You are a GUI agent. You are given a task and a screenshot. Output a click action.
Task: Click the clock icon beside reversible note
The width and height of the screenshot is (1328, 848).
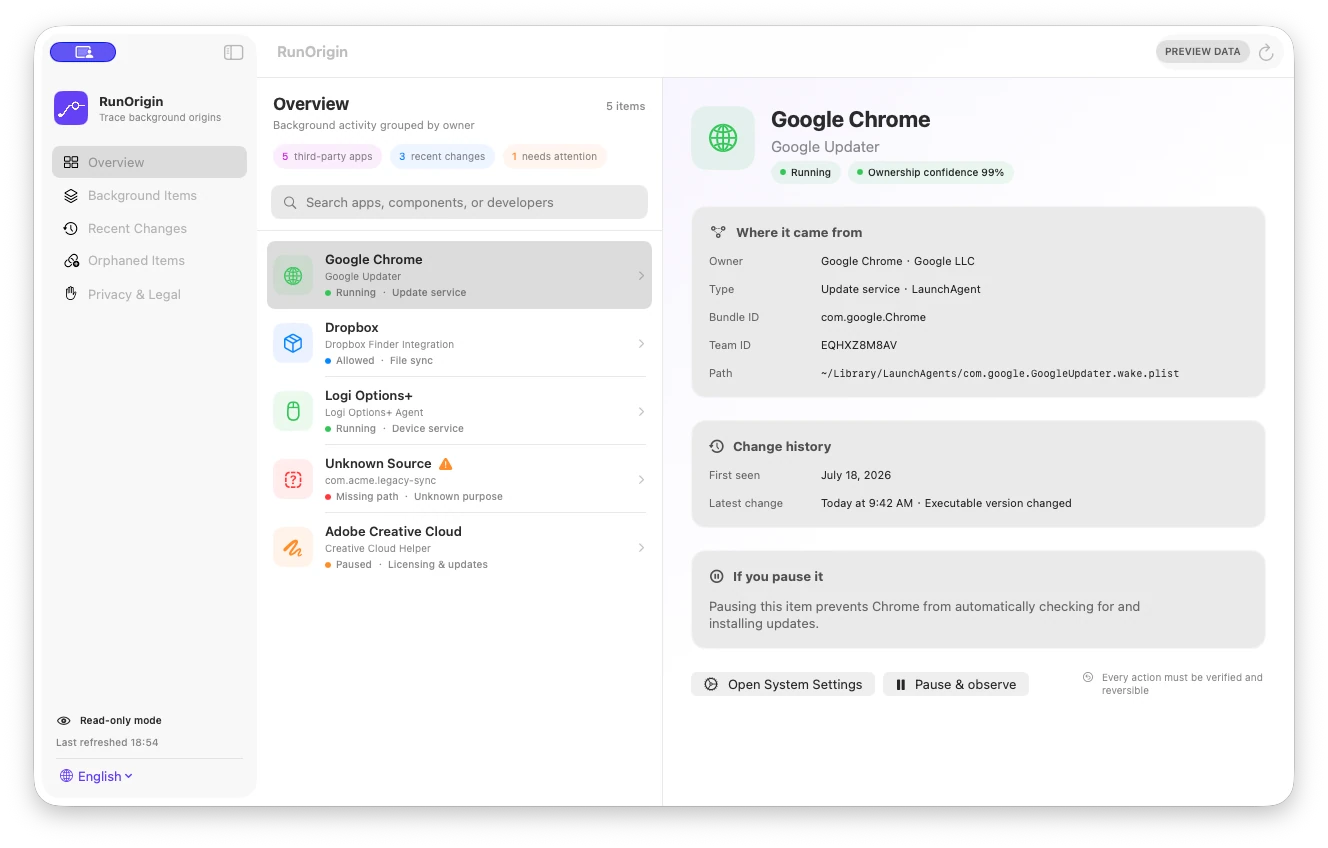1088,677
